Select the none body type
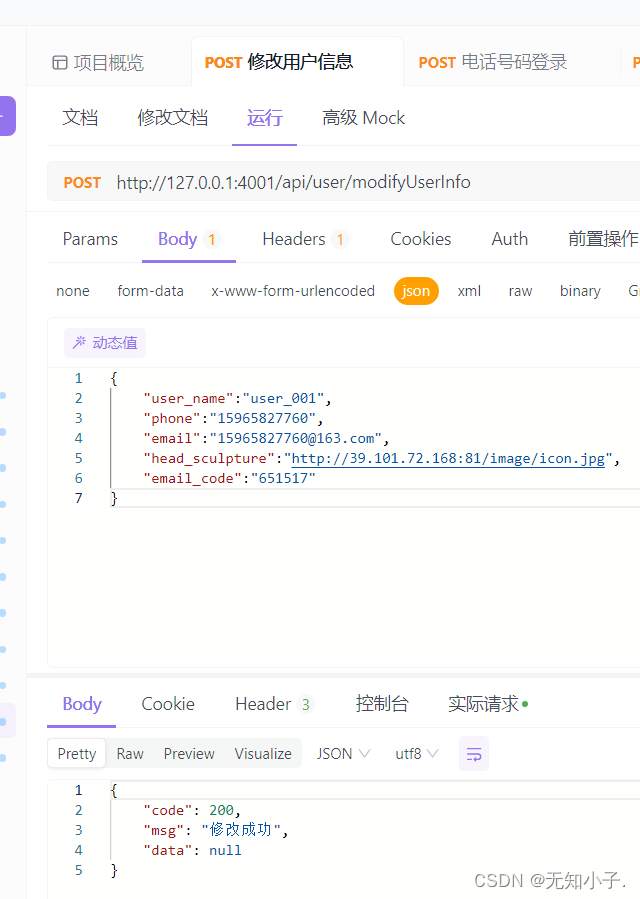Screen dimensions: 640x899 point(73,291)
